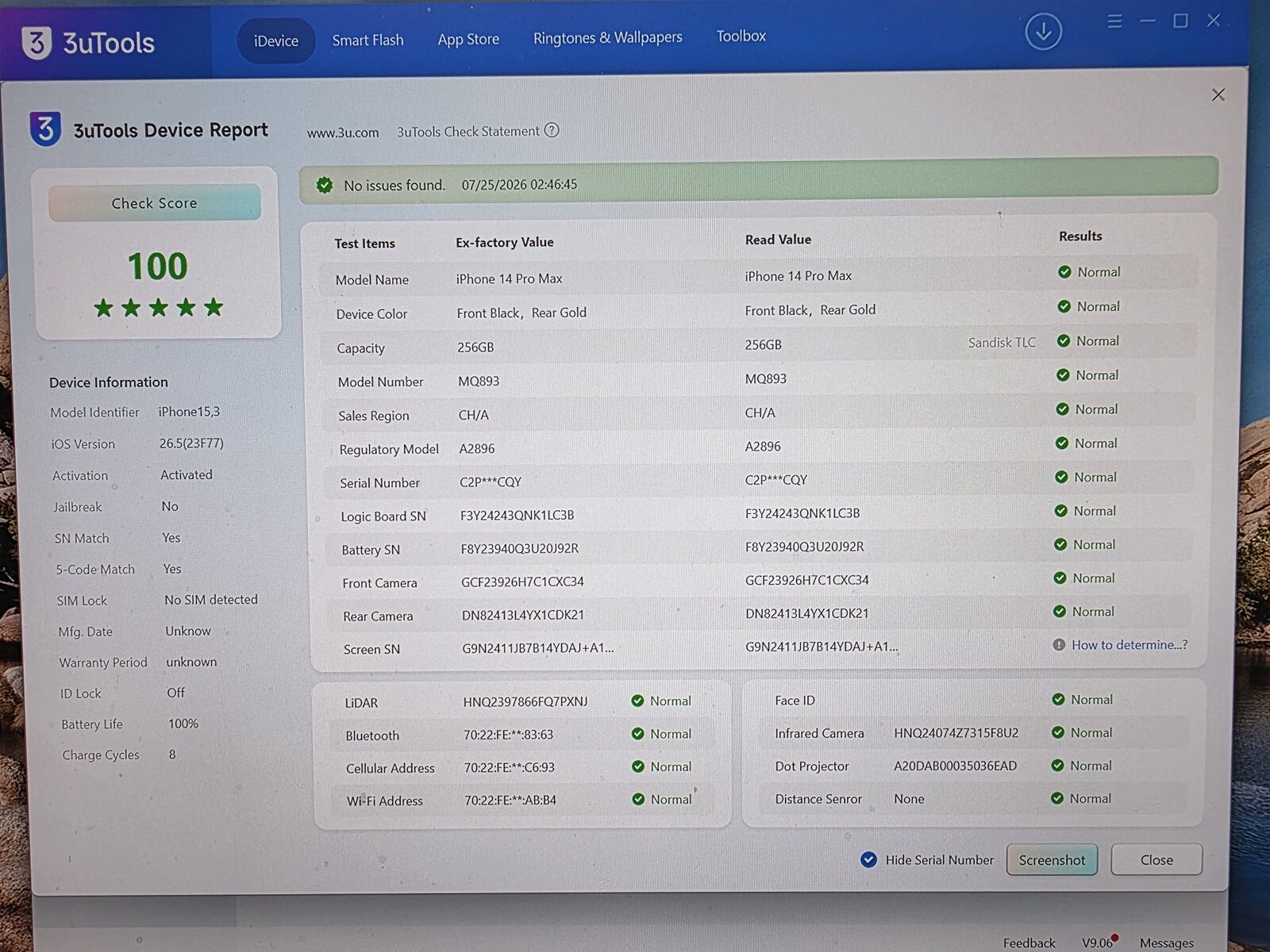The image size is (1270, 952).
Task: Click the info icon beside How to determine
Action: (1059, 645)
